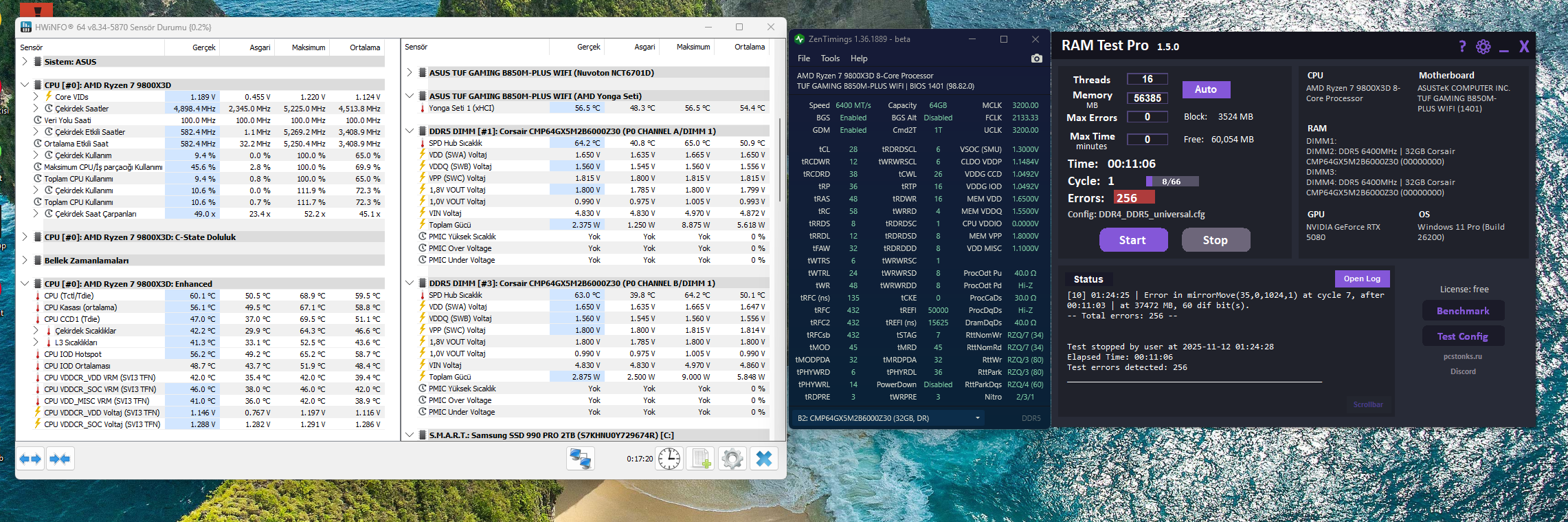Click thermometer icon beside Yonga Seti 1

pyautogui.click(x=423, y=108)
